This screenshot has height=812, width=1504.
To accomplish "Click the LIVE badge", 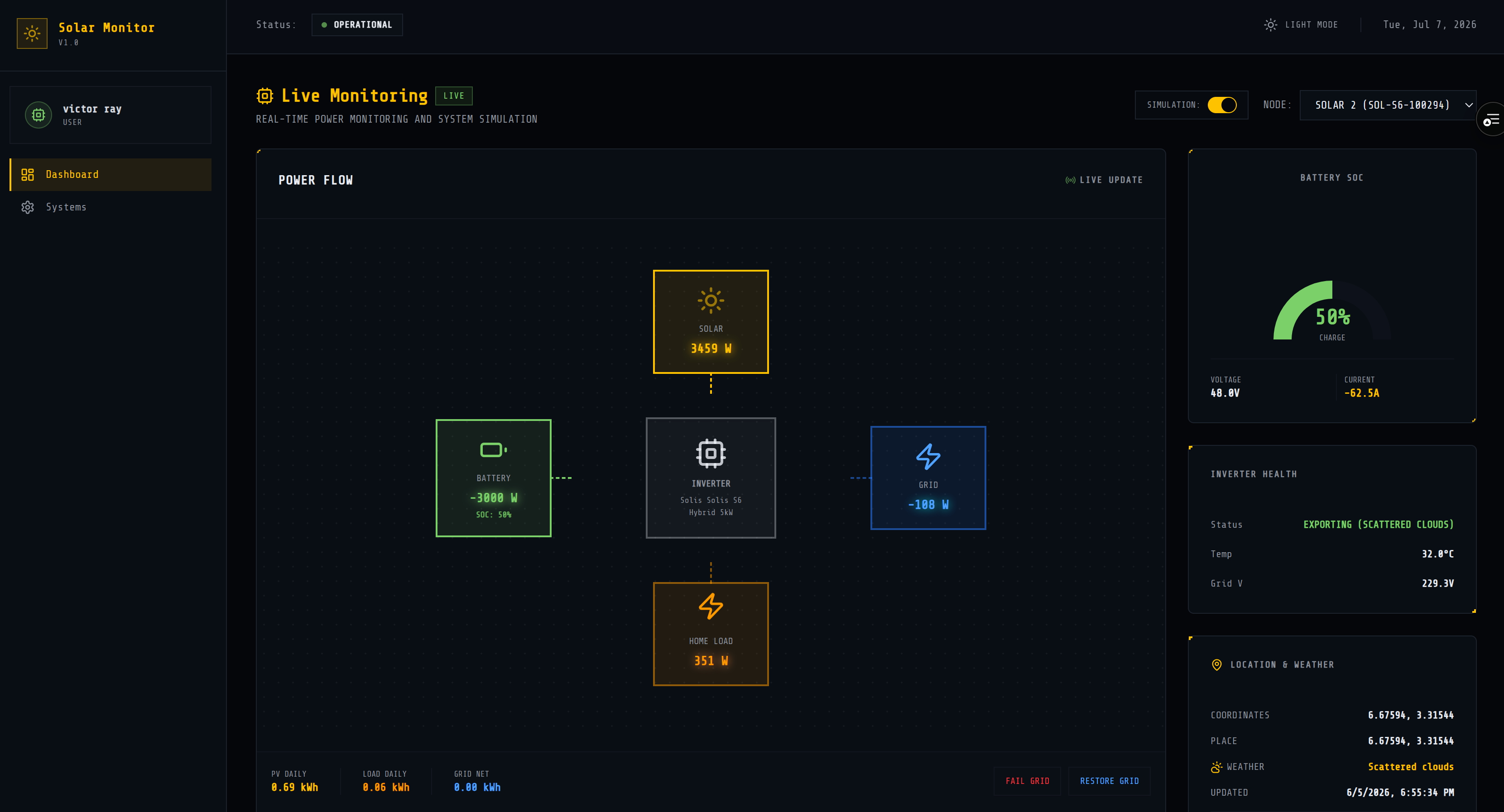I will (x=454, y=96).
